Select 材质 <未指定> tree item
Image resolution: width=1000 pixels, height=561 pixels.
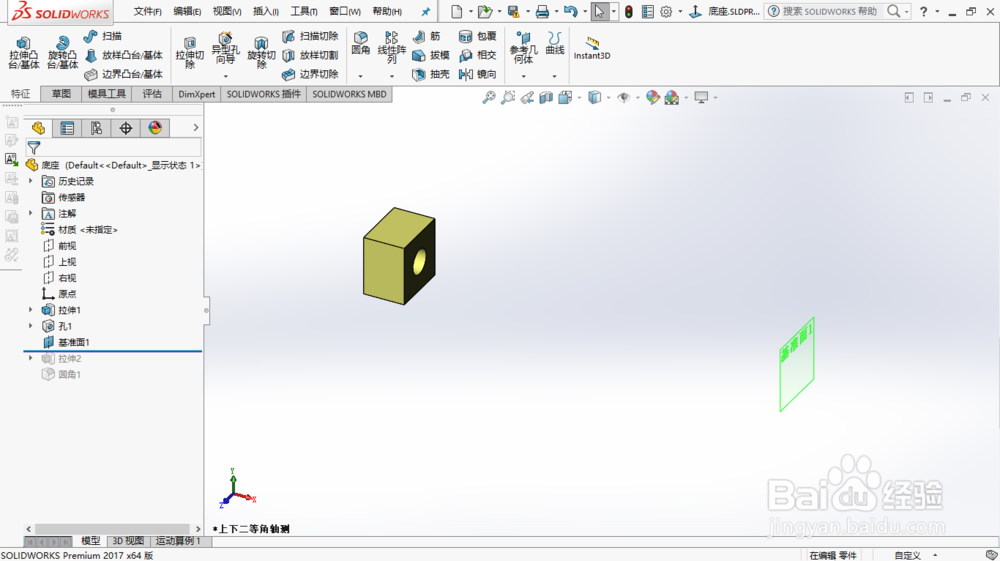[x=80, y=230]
